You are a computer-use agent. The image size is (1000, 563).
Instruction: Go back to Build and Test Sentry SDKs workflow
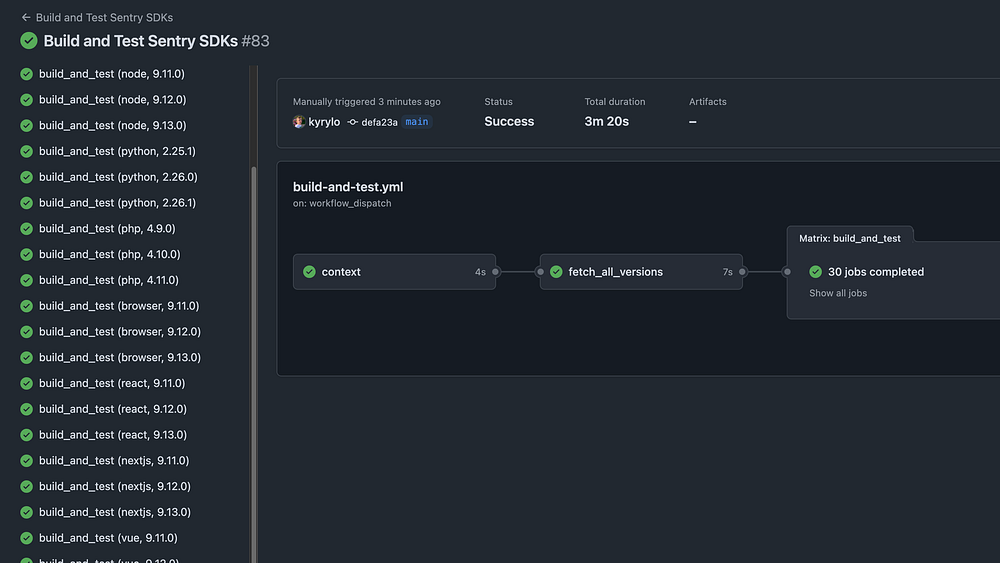click(x=104, y=18)
